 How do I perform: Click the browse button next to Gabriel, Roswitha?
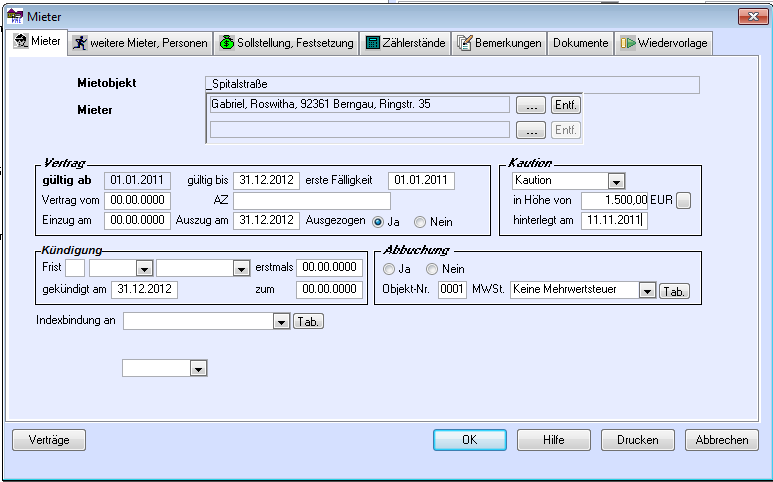533,105
